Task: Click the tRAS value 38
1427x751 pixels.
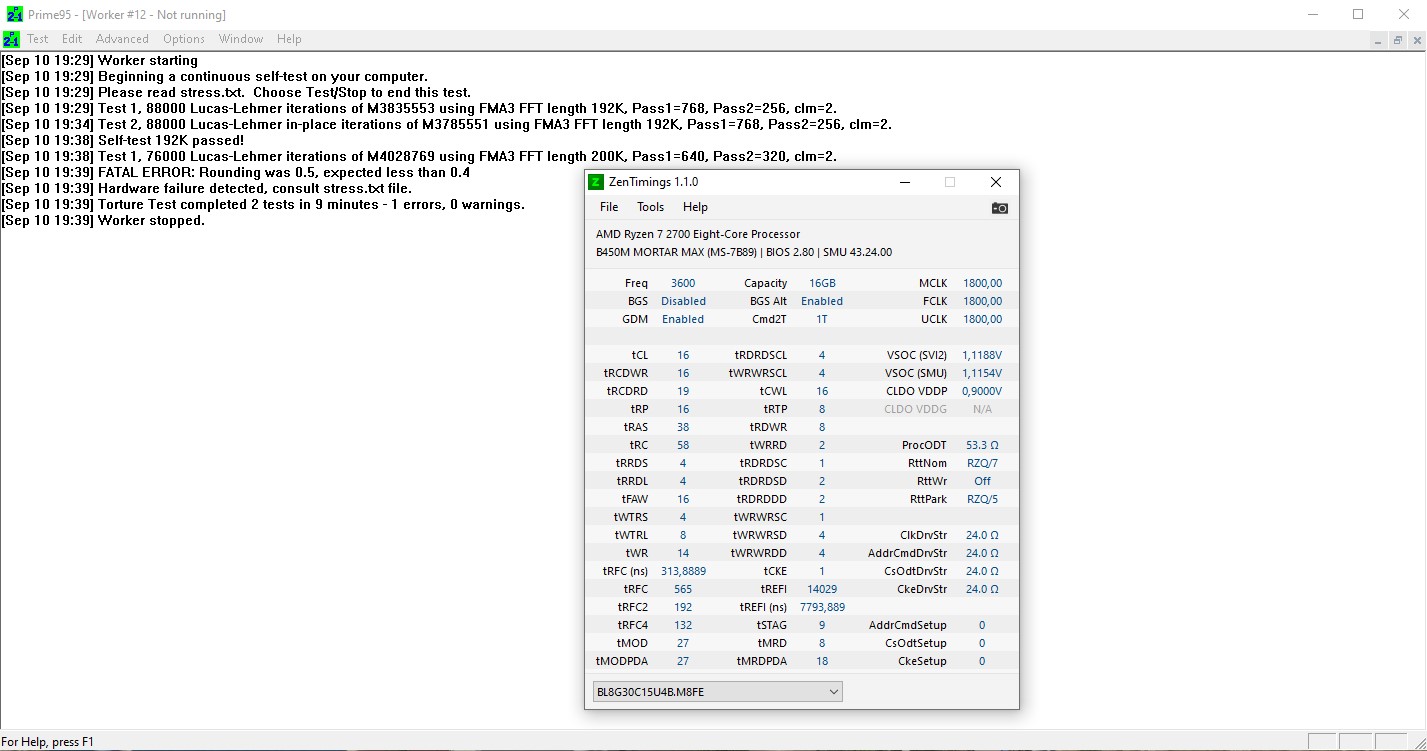Action: point(683,427)
